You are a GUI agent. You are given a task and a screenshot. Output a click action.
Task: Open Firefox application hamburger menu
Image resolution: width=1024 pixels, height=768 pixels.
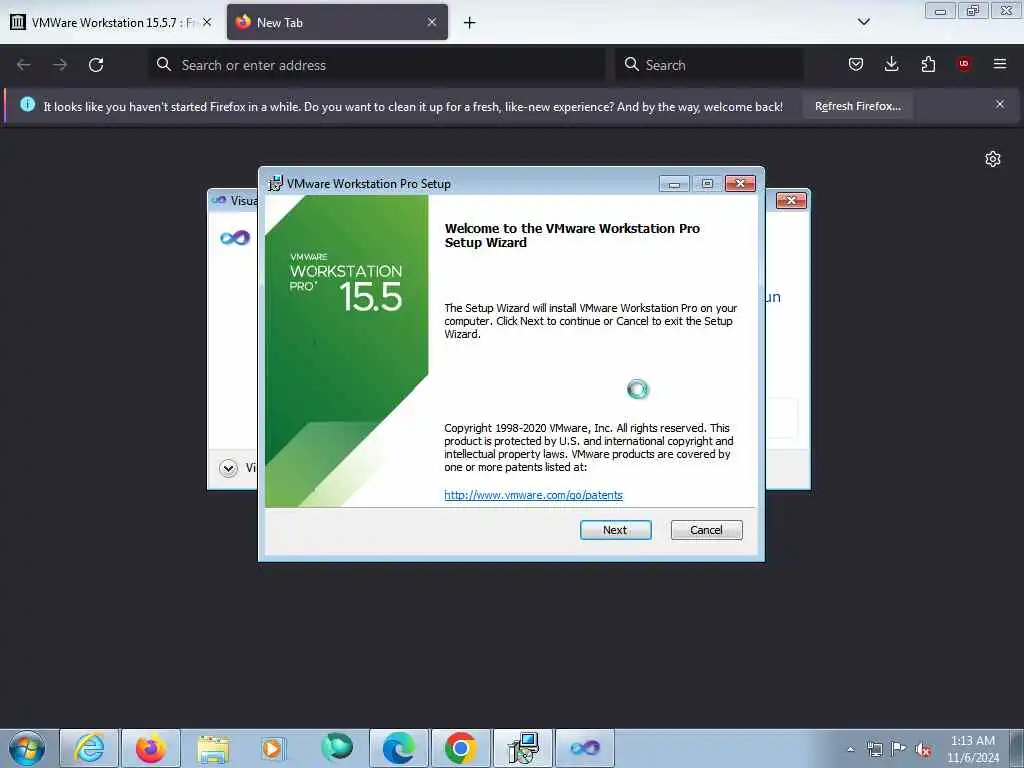pyautogui.click(x=999, y=64)
